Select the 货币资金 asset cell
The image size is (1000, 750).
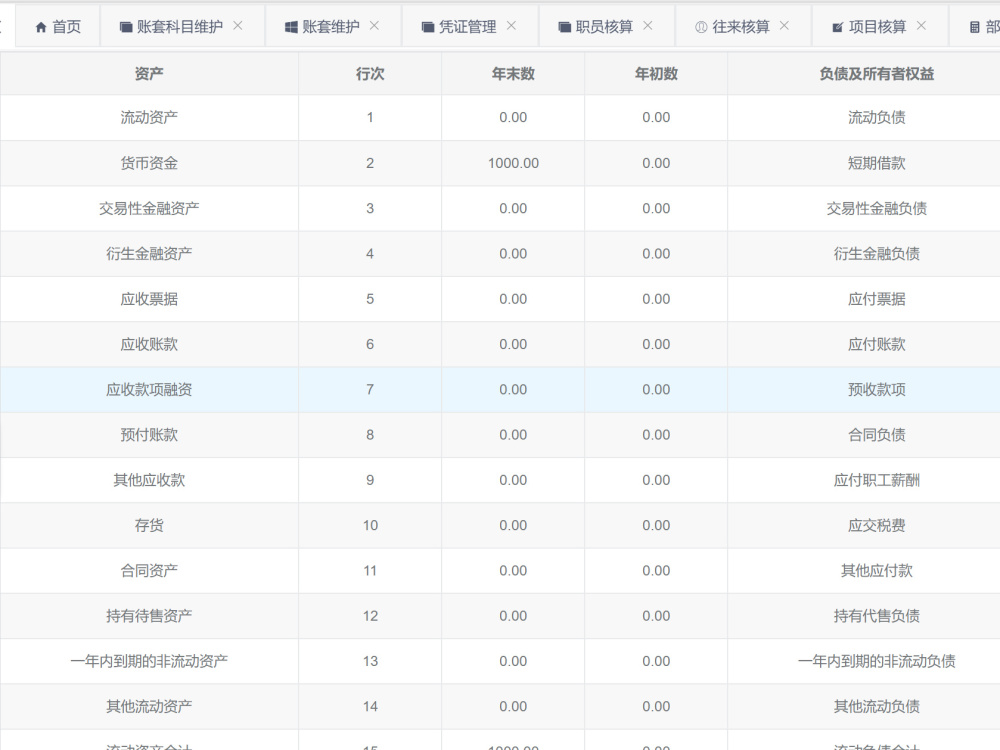click(x=149, y=163)
